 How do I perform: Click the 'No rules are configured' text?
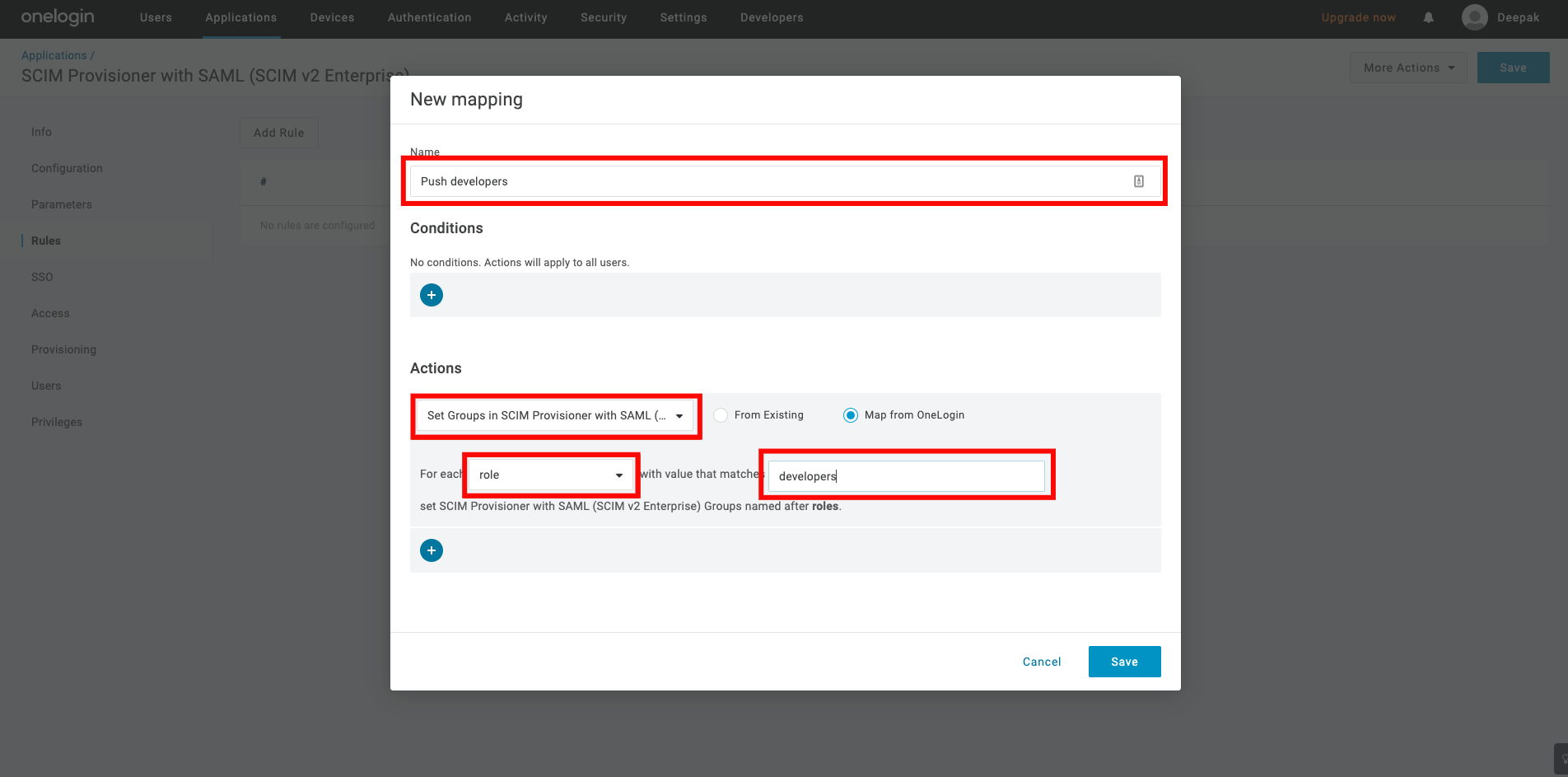[317, 226]
